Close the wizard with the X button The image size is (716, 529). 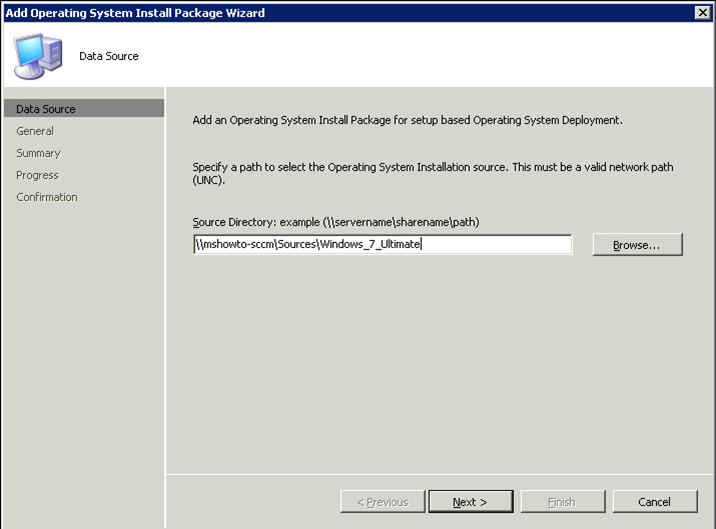(x=702, y=13)
